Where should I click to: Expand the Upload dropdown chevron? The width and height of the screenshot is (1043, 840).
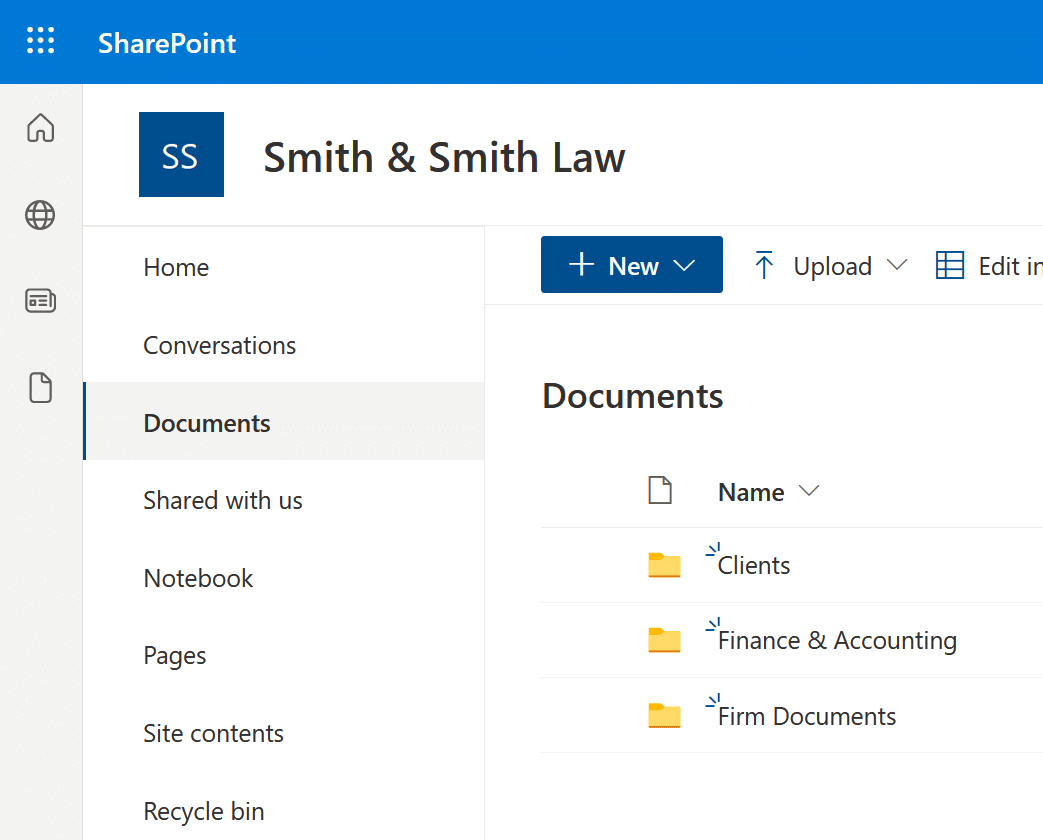pyautogui.click(x=897, y=265)
